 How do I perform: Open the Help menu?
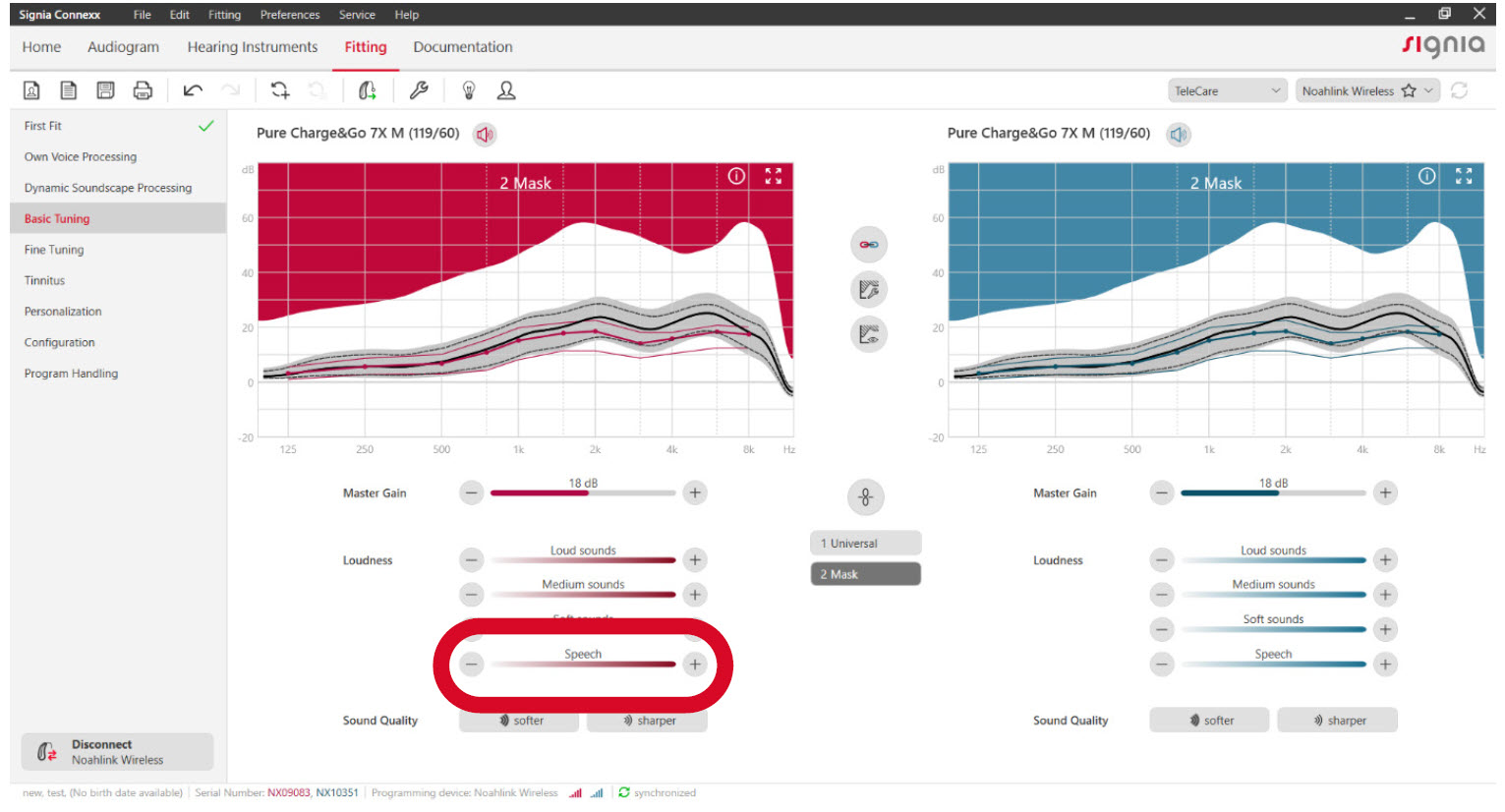coord(407,15)
